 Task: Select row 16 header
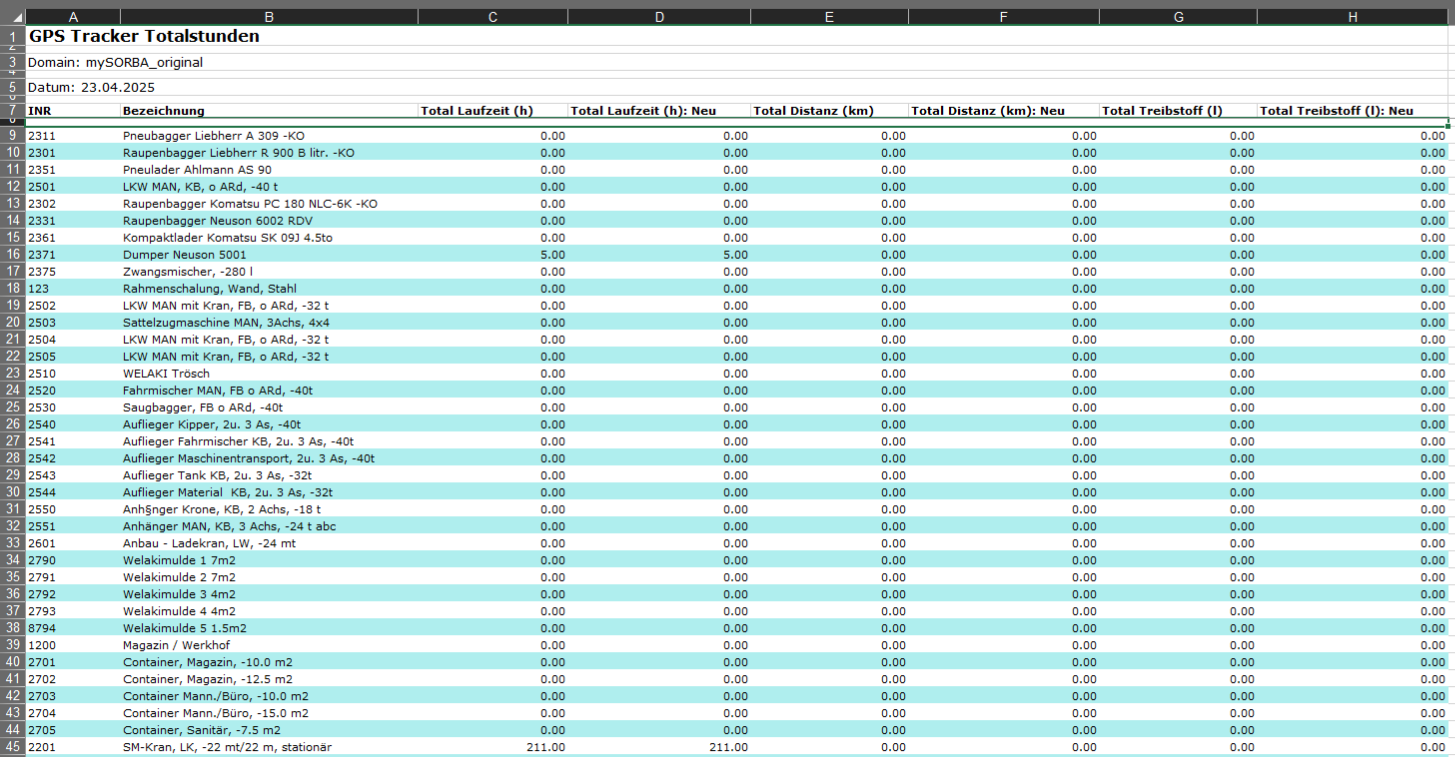pos(12,254)
